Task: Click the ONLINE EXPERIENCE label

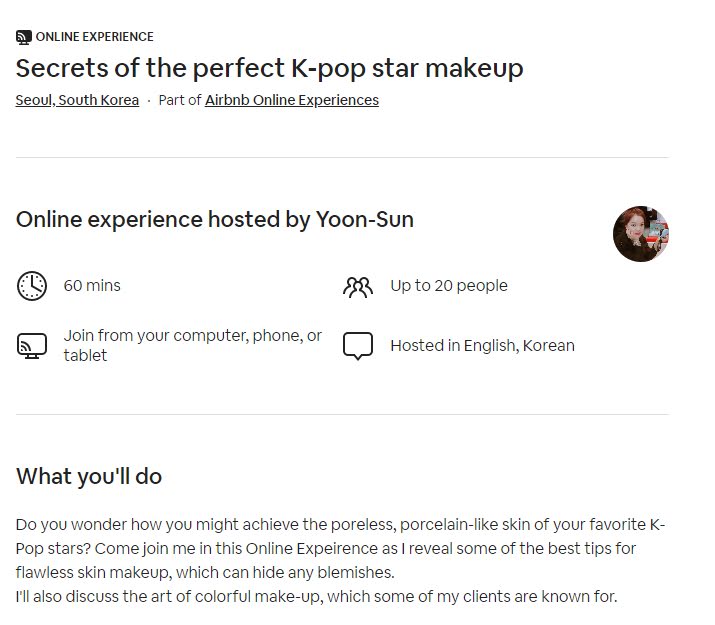Action: (x=95, y=37)
